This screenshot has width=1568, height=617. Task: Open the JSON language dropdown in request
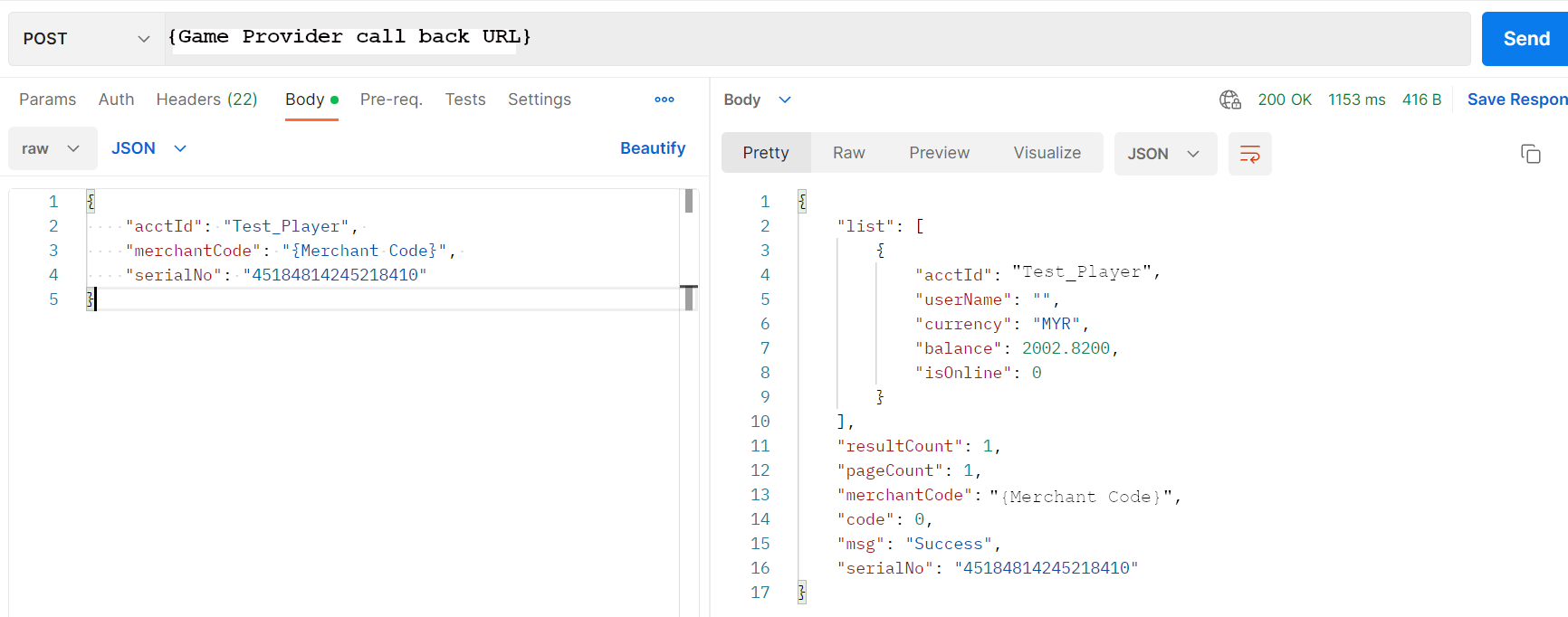click(x=148, y=148)
